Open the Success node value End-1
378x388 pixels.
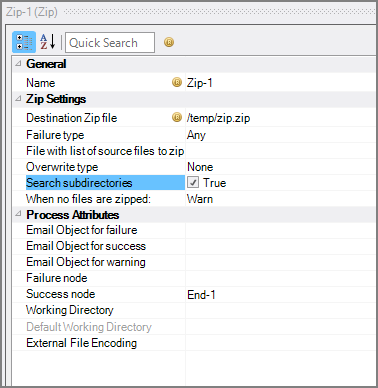[201, 295]
